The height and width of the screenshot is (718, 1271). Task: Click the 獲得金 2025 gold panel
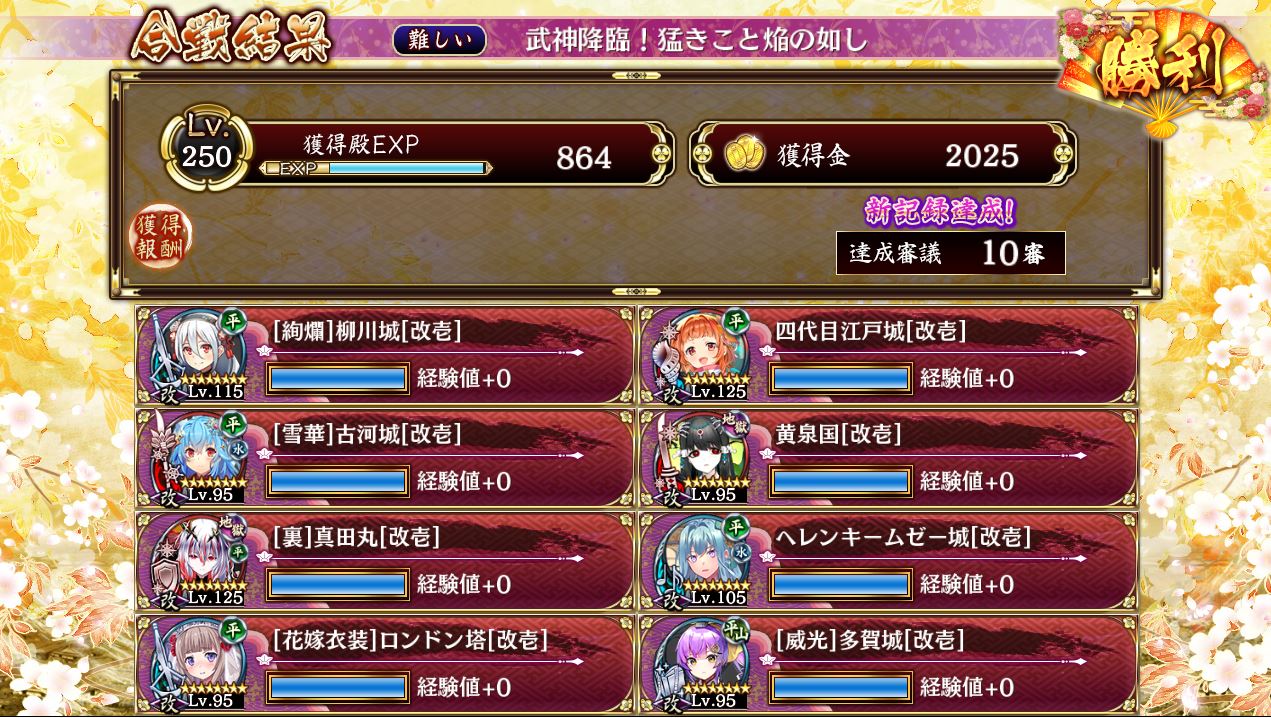(884, 154)
